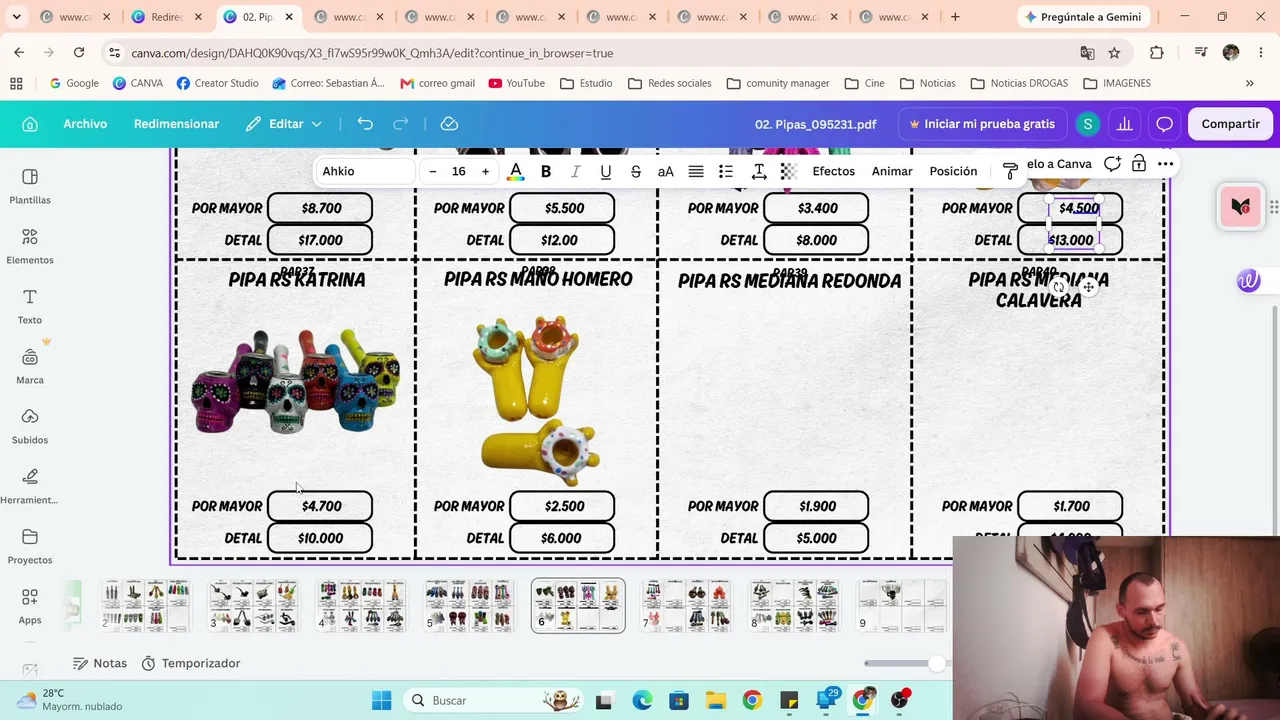
Task: Open the Animar animation panel
Action: (x=892, y=172)
